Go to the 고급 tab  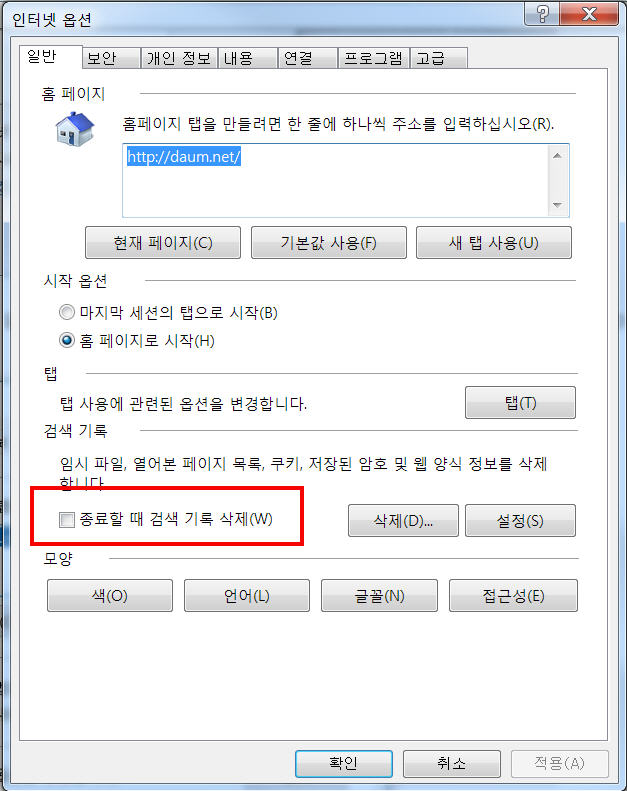click(x=439, y=59)
